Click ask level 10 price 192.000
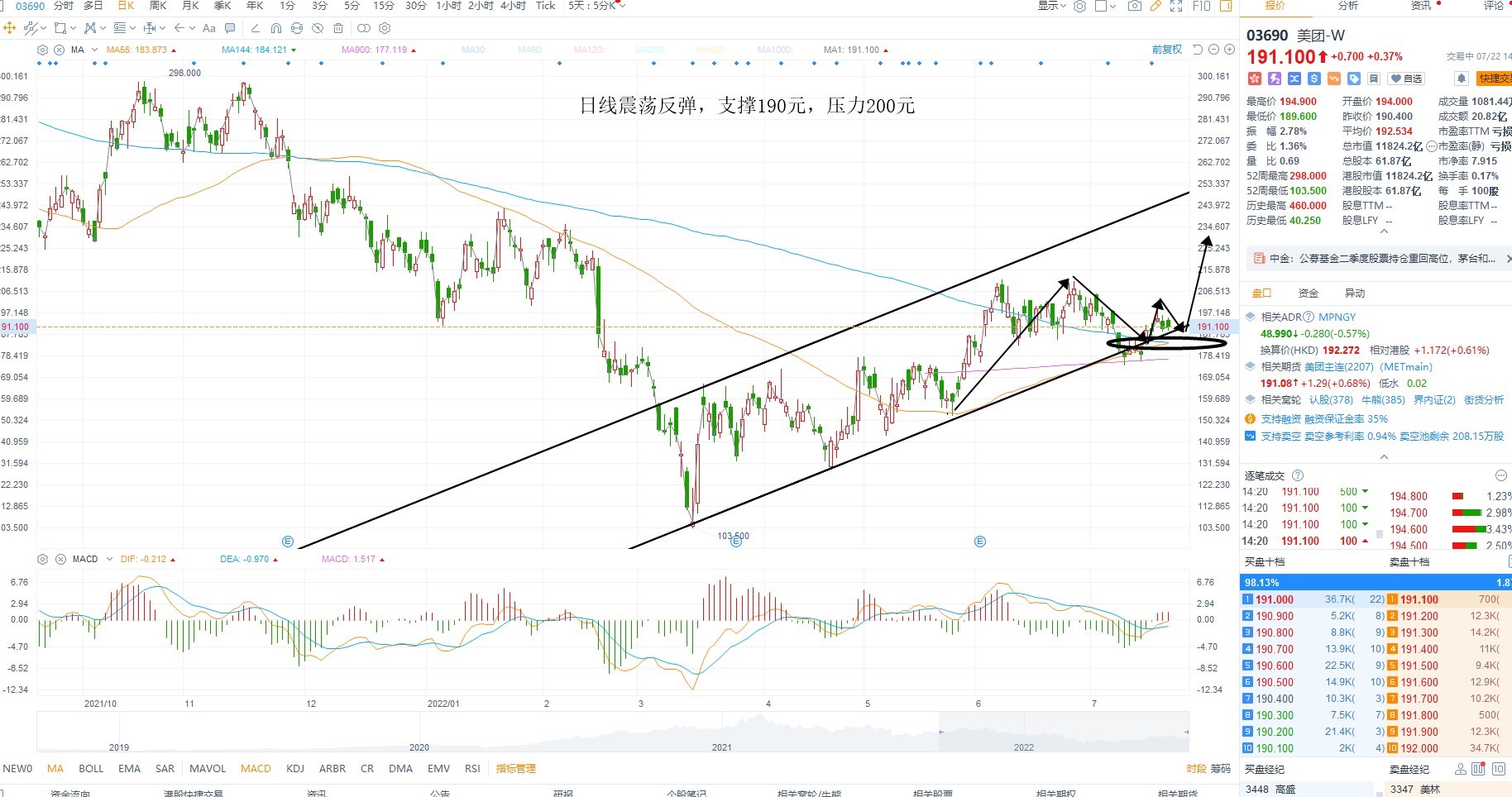1512x797 pixels. click(x=1419, y=748)
